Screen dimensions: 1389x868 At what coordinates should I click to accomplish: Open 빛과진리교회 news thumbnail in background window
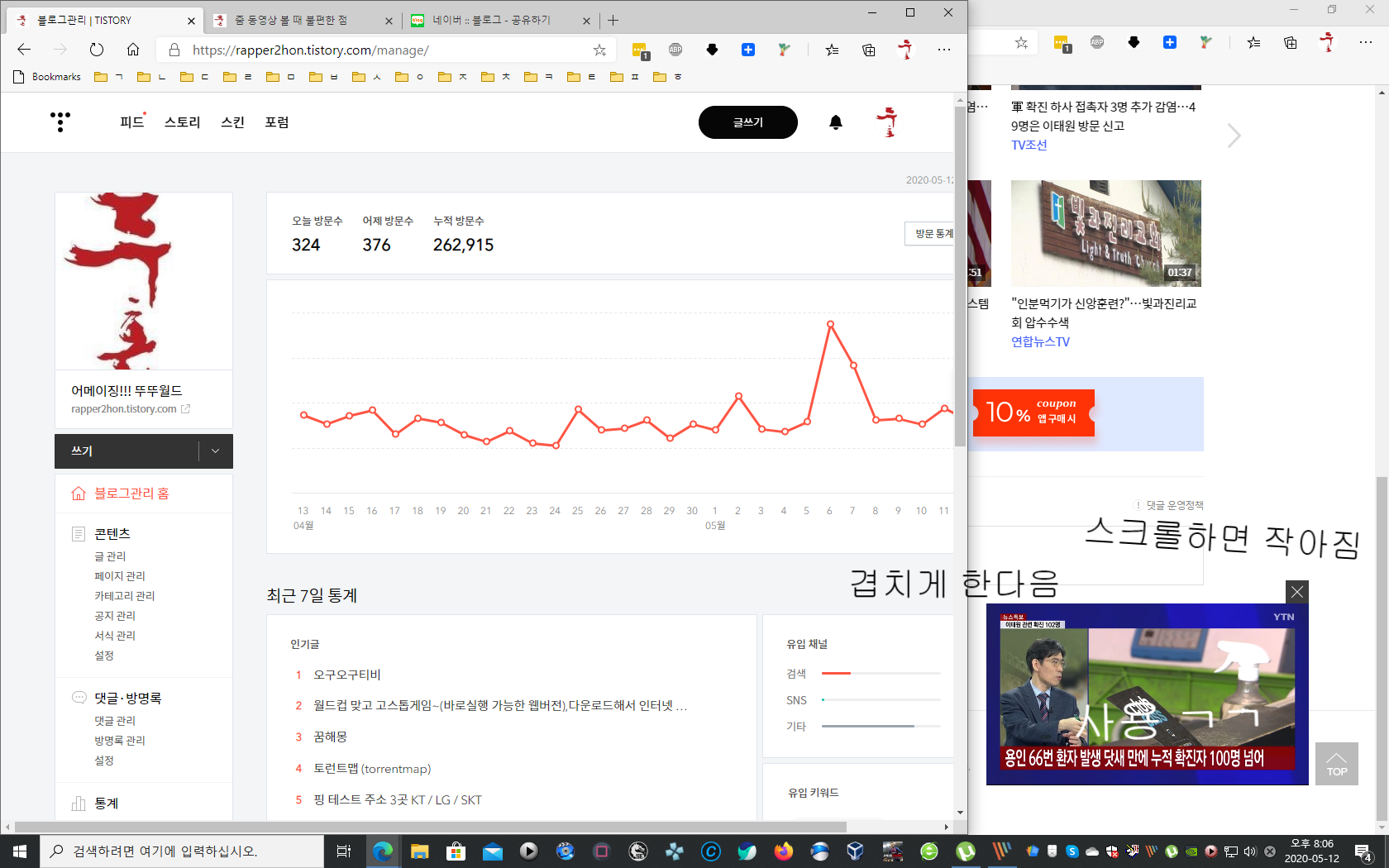click(x=1106, y=233)
